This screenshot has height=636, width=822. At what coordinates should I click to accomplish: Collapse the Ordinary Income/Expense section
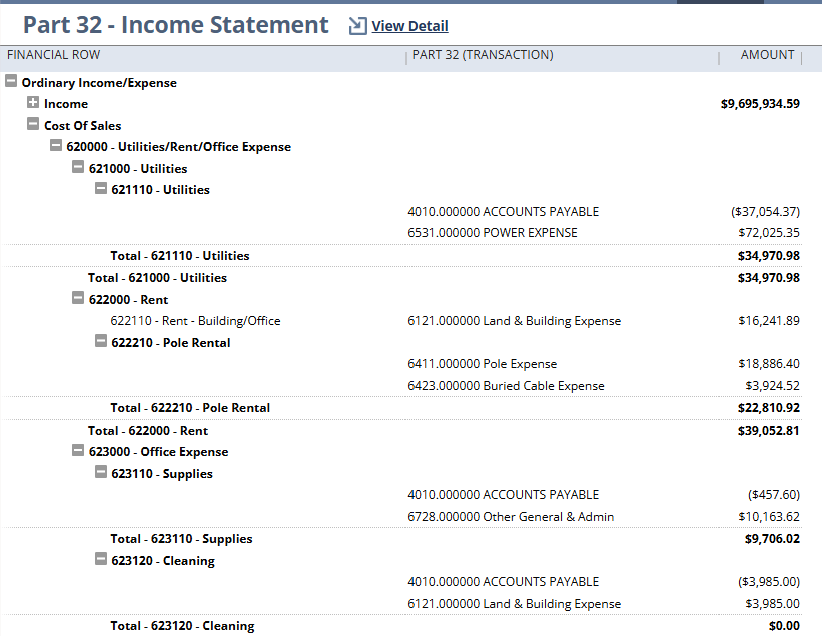pyautogui.click(x=11, y=81)
